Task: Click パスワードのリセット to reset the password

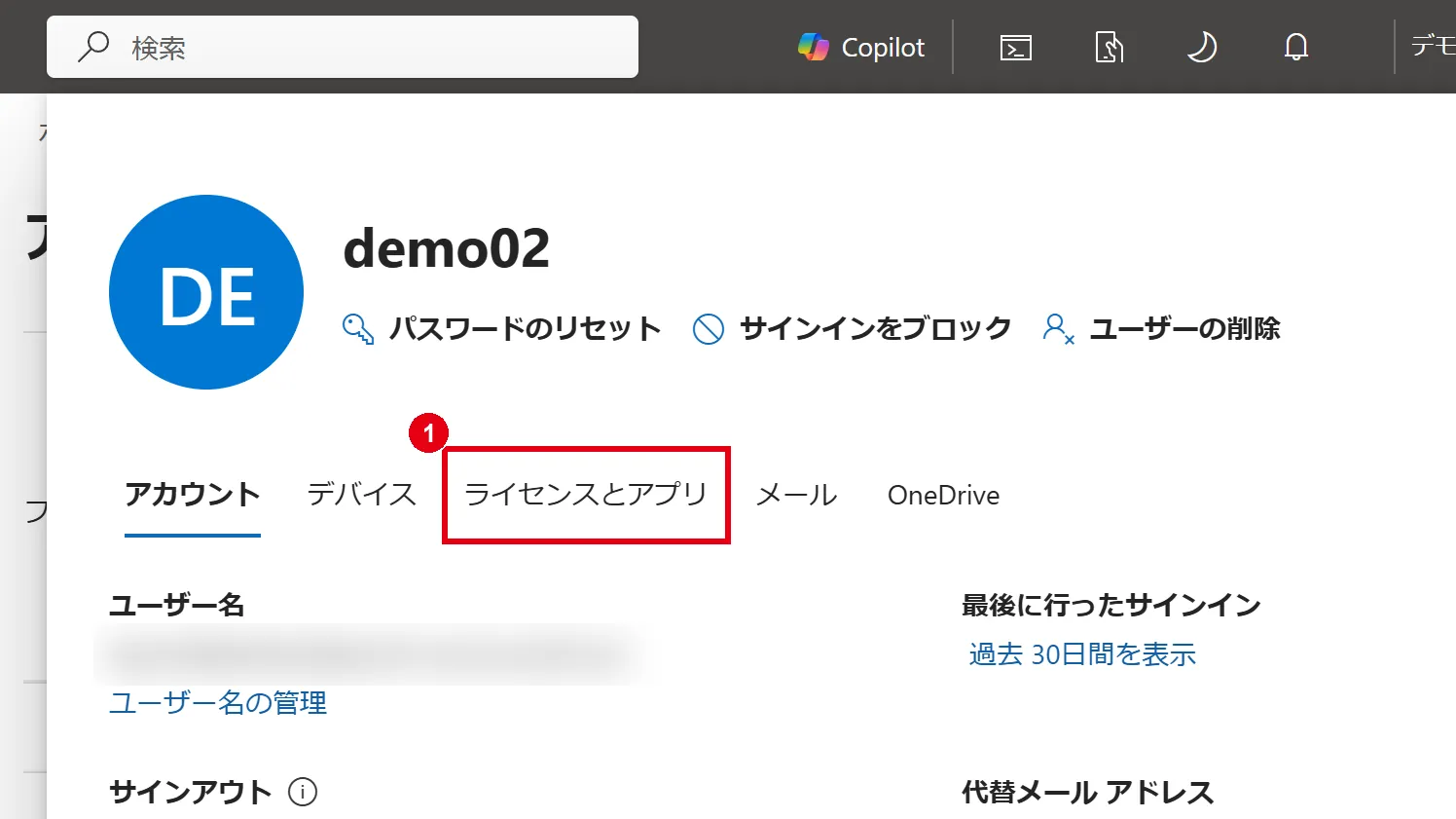Action: click(526, 328)
